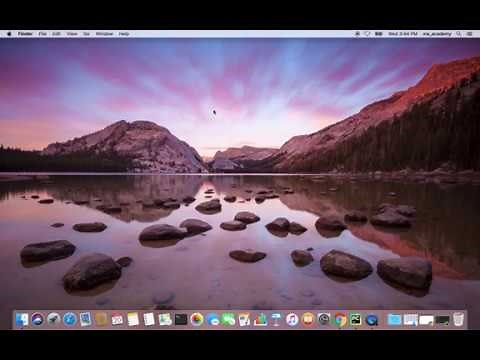Open the File menu

(42, 34)
